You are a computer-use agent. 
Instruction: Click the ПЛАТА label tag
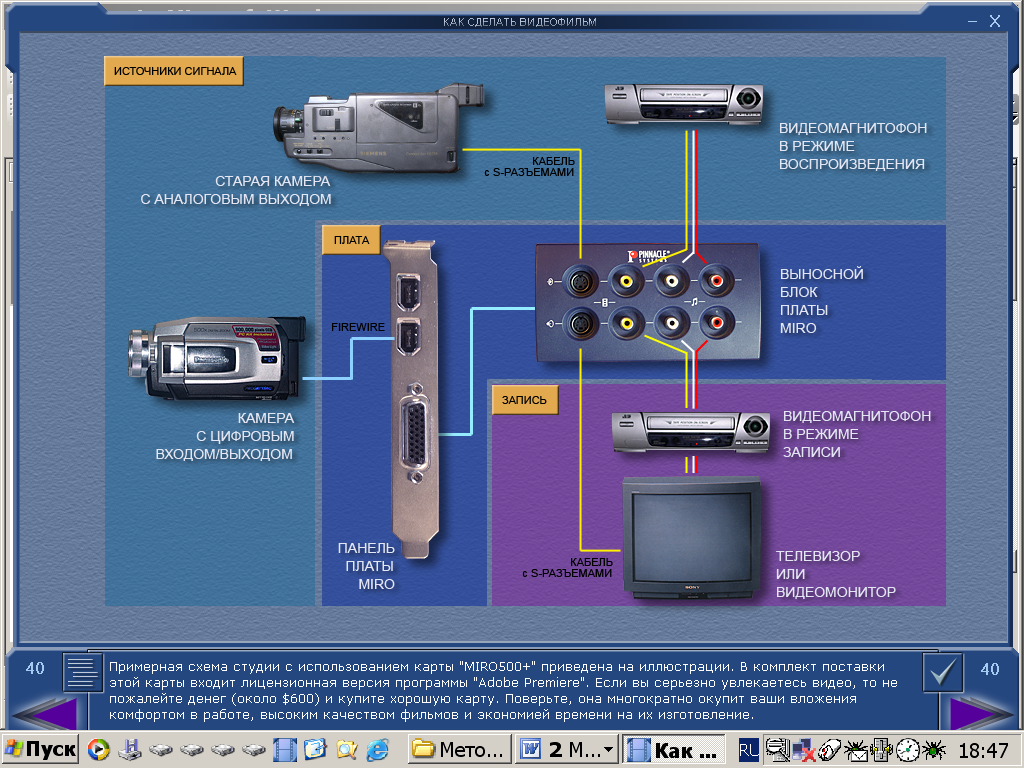click(351, 240)
